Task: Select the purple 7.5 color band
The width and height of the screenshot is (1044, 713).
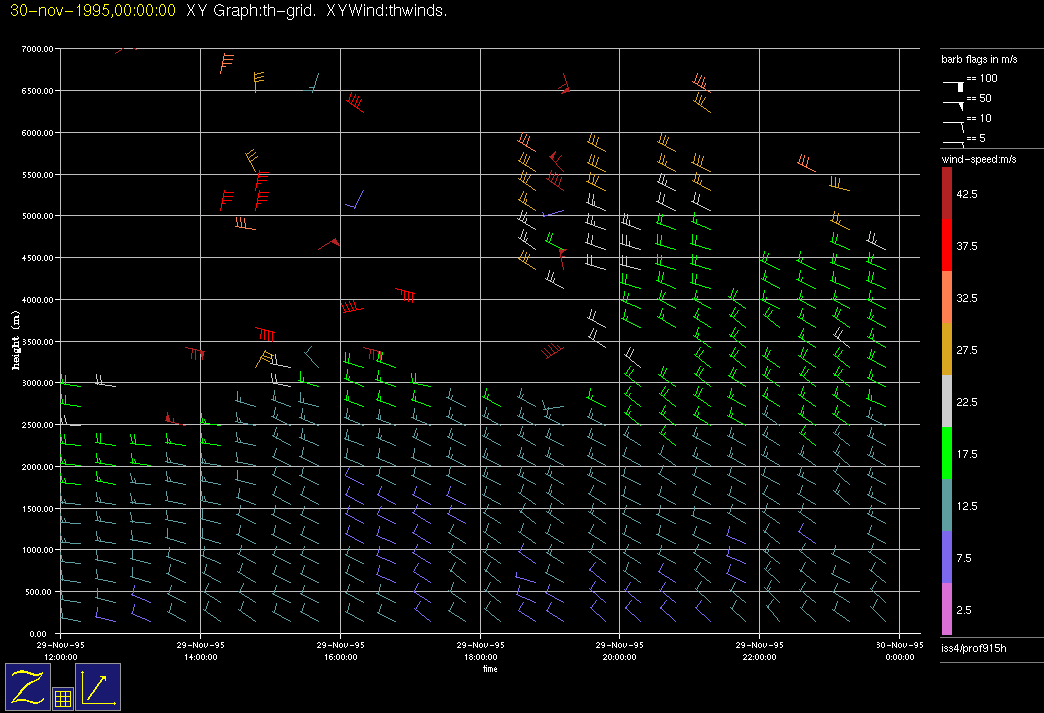Action: click(947, 557)
